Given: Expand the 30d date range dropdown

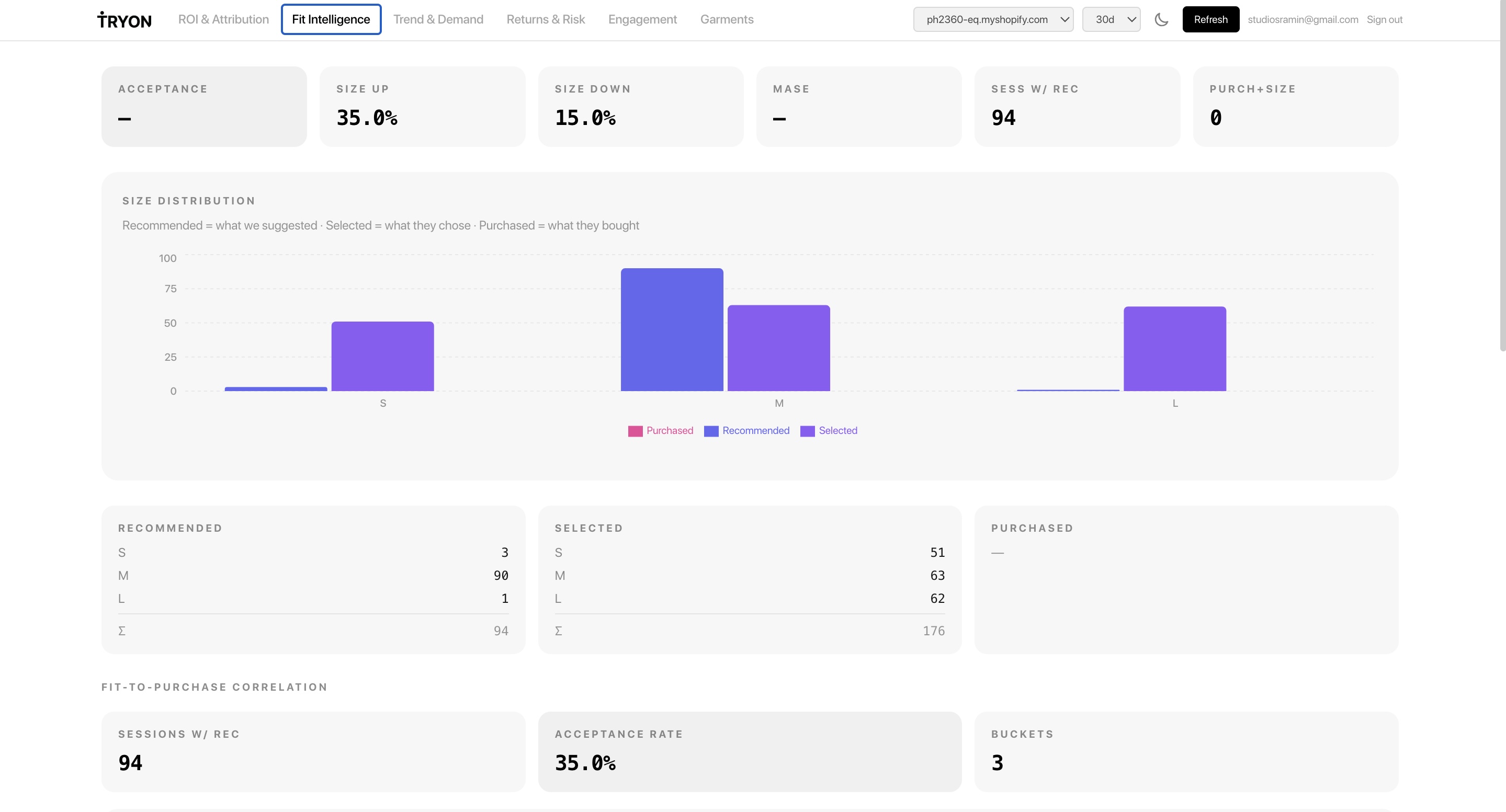Looking at the screenshot, I should click(x=1111, y=19).
